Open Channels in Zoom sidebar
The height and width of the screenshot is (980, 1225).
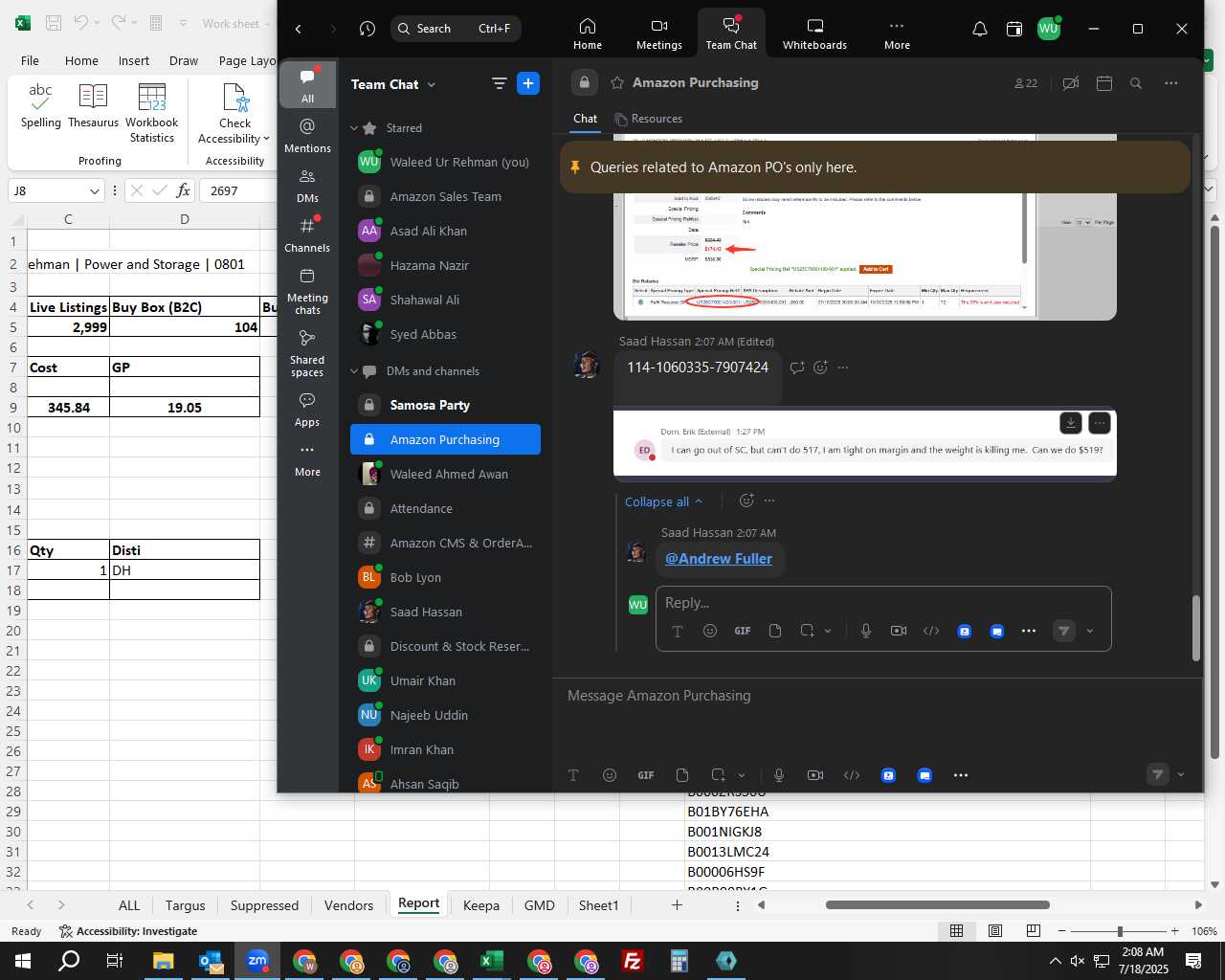[x=307, y=234]
